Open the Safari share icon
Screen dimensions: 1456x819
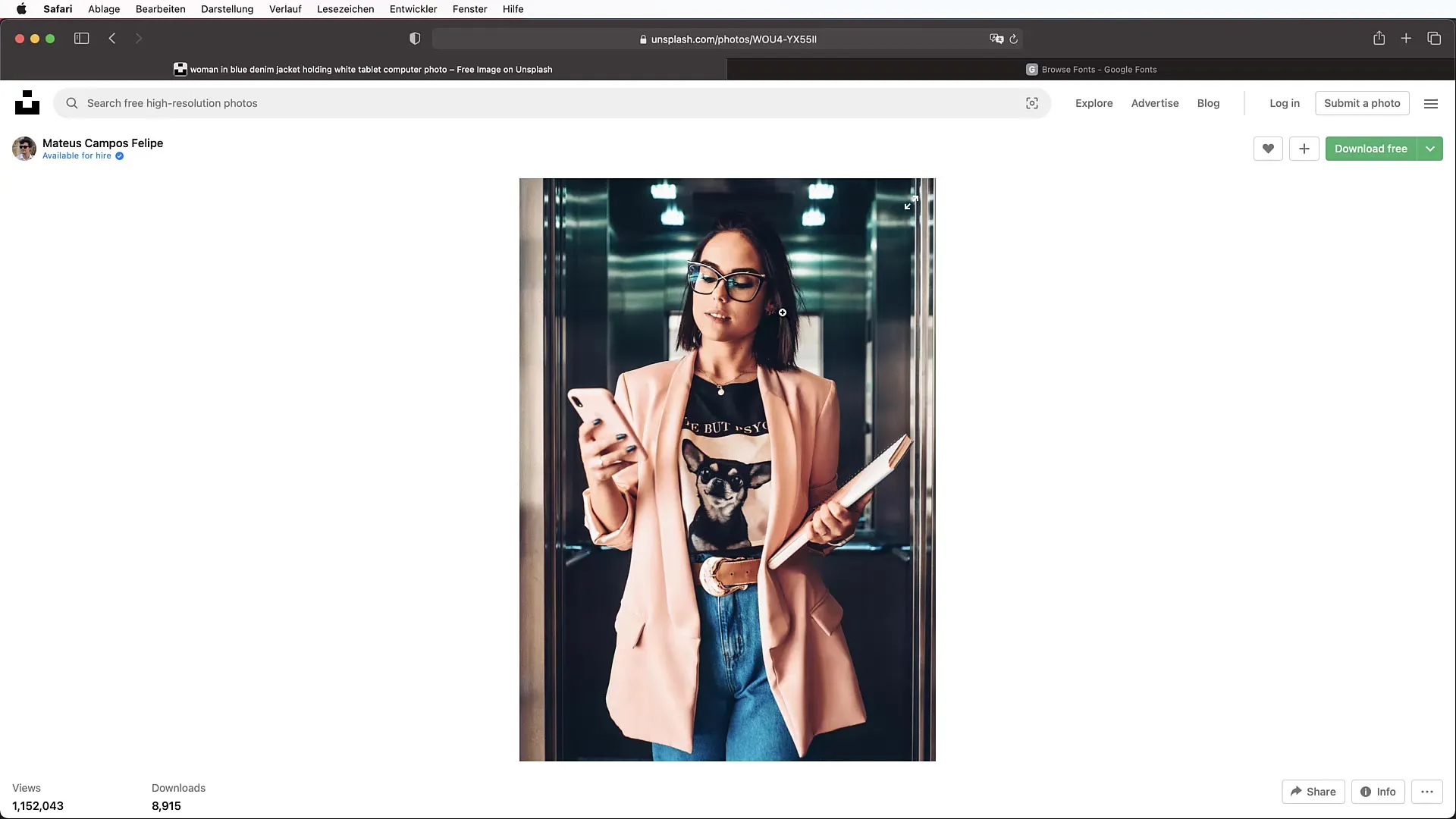pyautogui.click(x=1379, y=38)
